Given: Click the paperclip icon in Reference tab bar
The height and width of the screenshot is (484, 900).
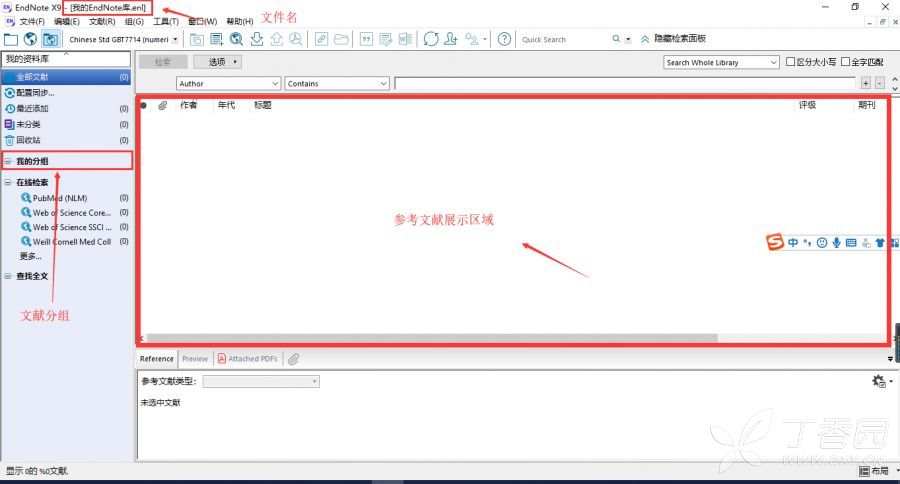Looking at the screenshot, I should 293,359.
